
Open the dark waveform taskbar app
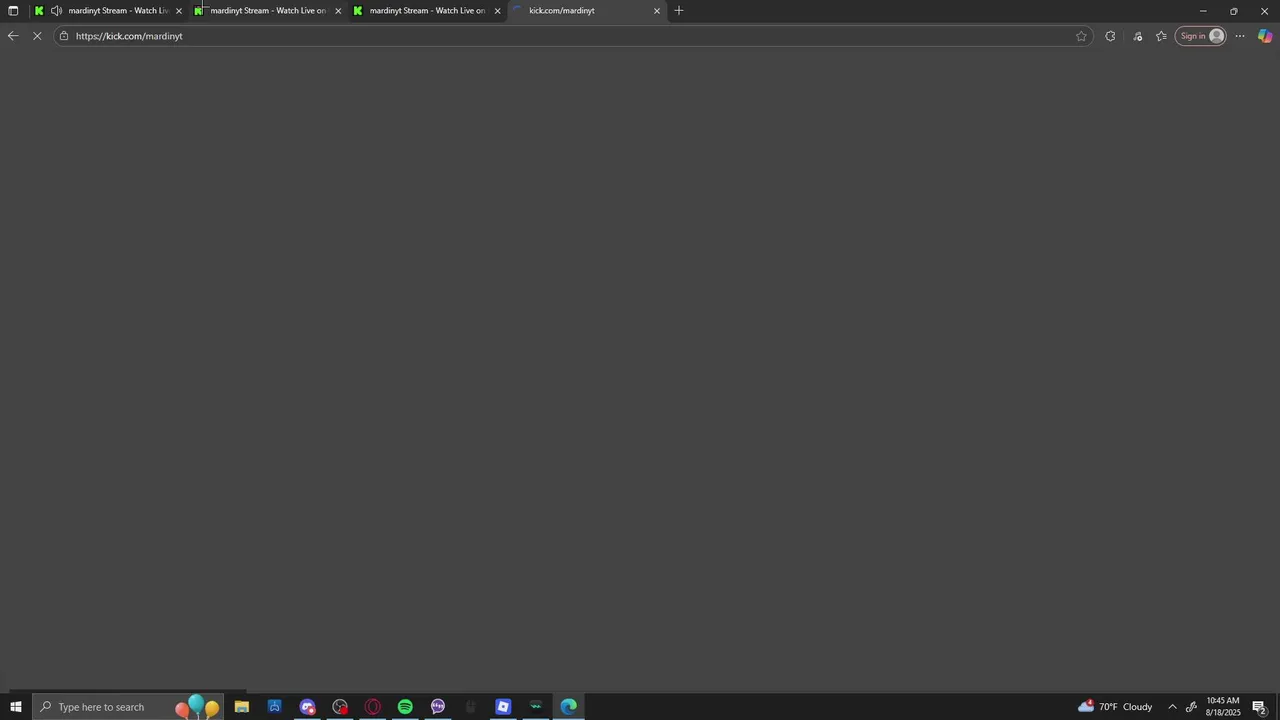pos(536,707)
